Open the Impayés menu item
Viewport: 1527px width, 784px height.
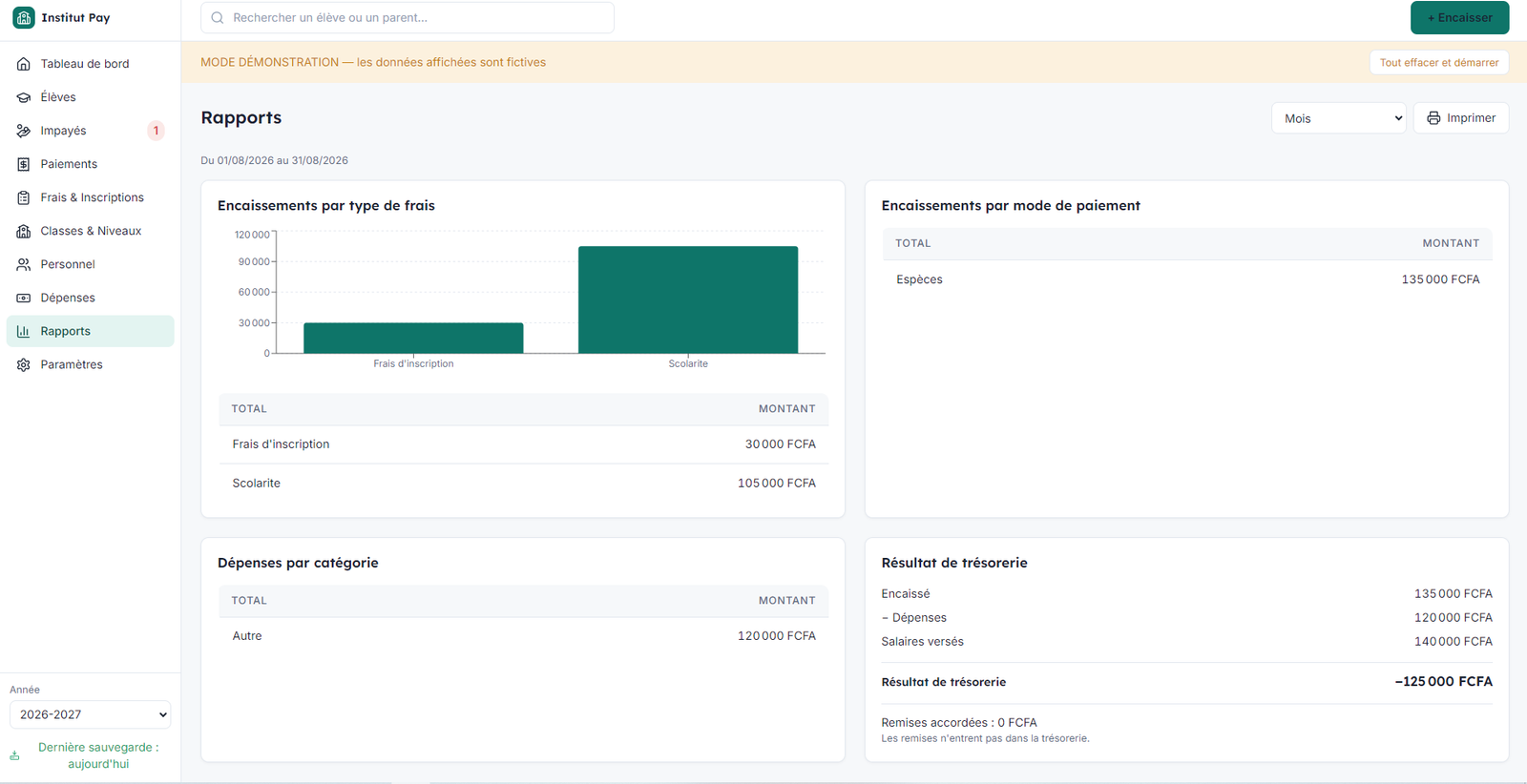91,131
